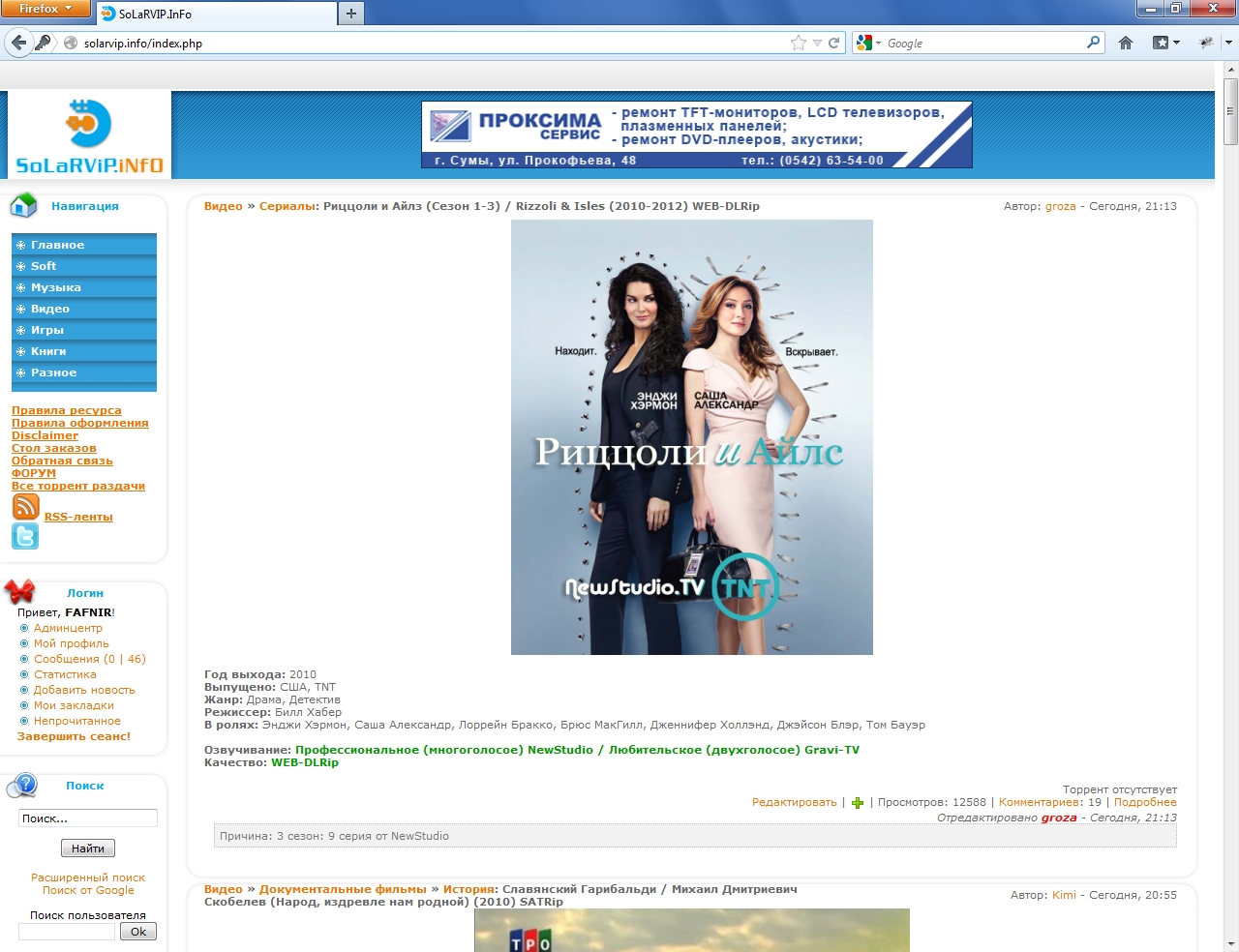
Task: Click the Поиск... site search field
Action: click(x=87, y=818)
